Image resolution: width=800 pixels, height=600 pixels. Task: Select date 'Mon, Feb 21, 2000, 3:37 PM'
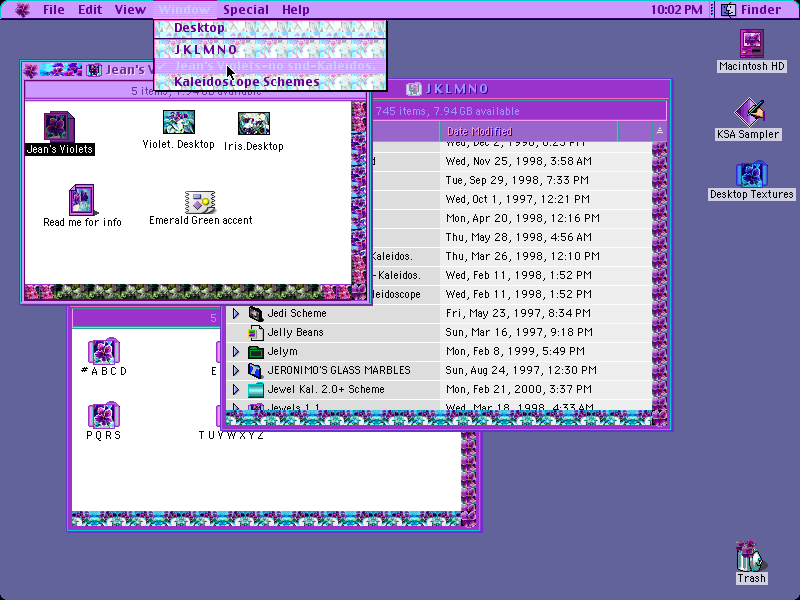coord(518,389)
